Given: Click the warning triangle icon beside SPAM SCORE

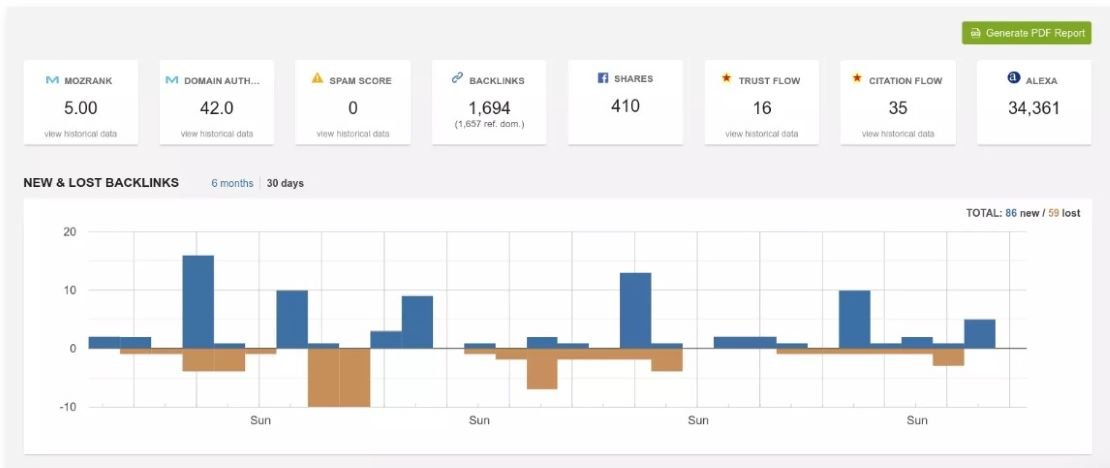Looking at the screenshot, I should [x=317, y=78].
